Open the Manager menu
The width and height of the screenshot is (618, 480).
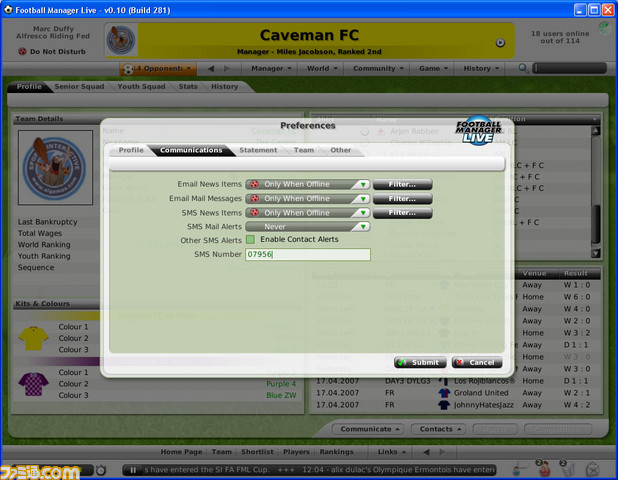(271, 69)
